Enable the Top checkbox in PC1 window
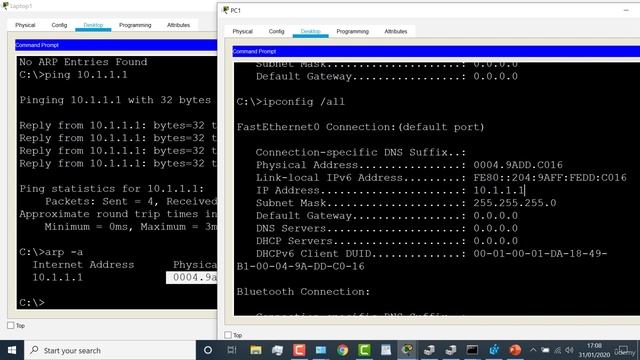This screenshot has height=360, width=640. click(228, 335)
